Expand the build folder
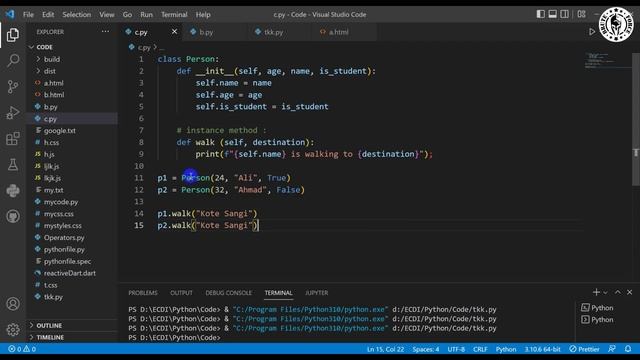640x360 pixels. click(x=73, y=59)
